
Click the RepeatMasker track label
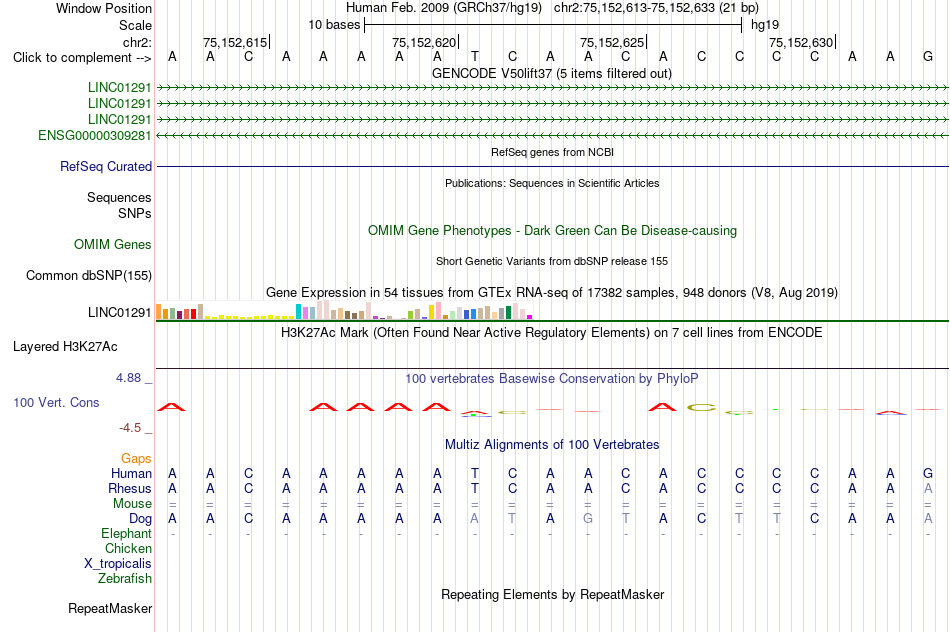(110, 608)
